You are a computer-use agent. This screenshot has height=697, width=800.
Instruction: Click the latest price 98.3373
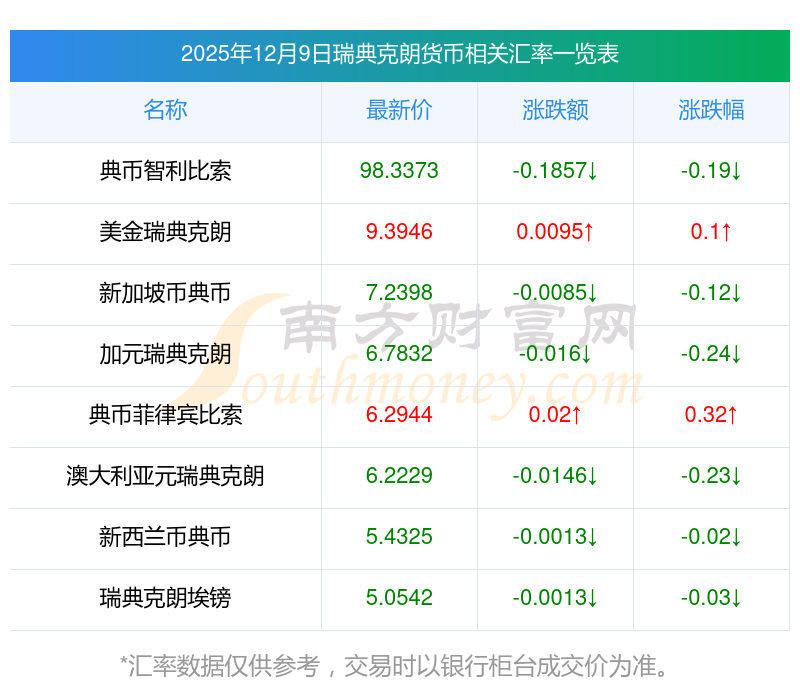[399, 171]
